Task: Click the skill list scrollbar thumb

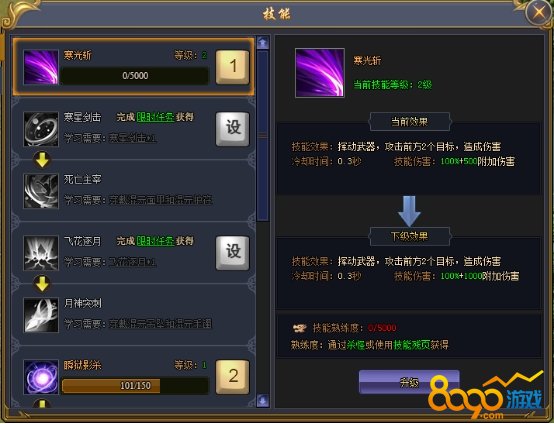Action: [263, 136]
